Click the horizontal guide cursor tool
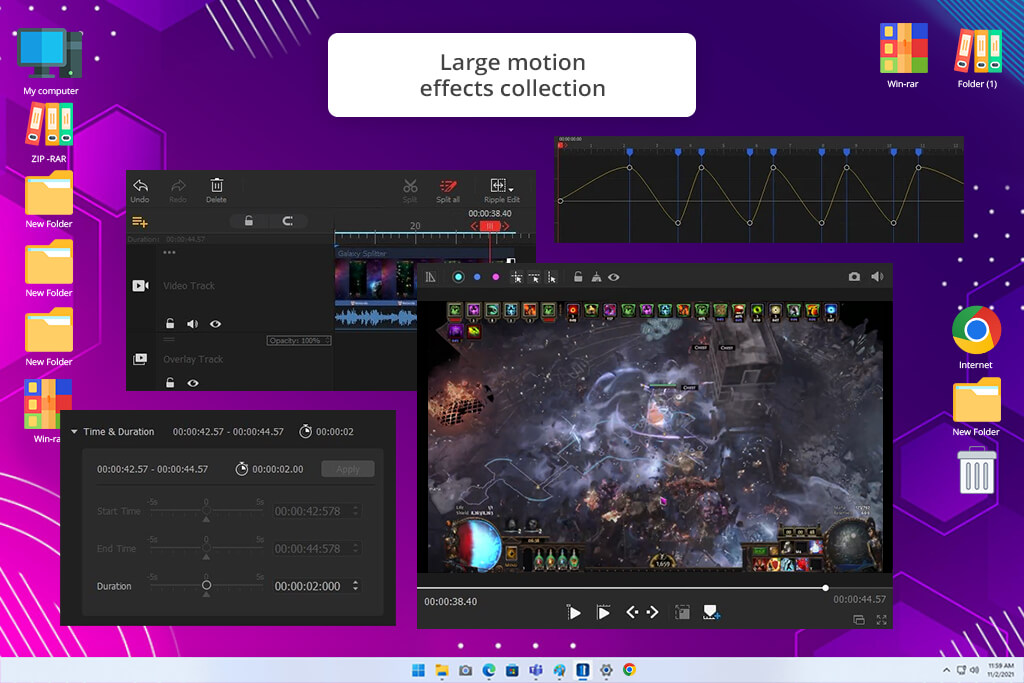The width and height of the screenshot is (1024, 683). [534, 277]
